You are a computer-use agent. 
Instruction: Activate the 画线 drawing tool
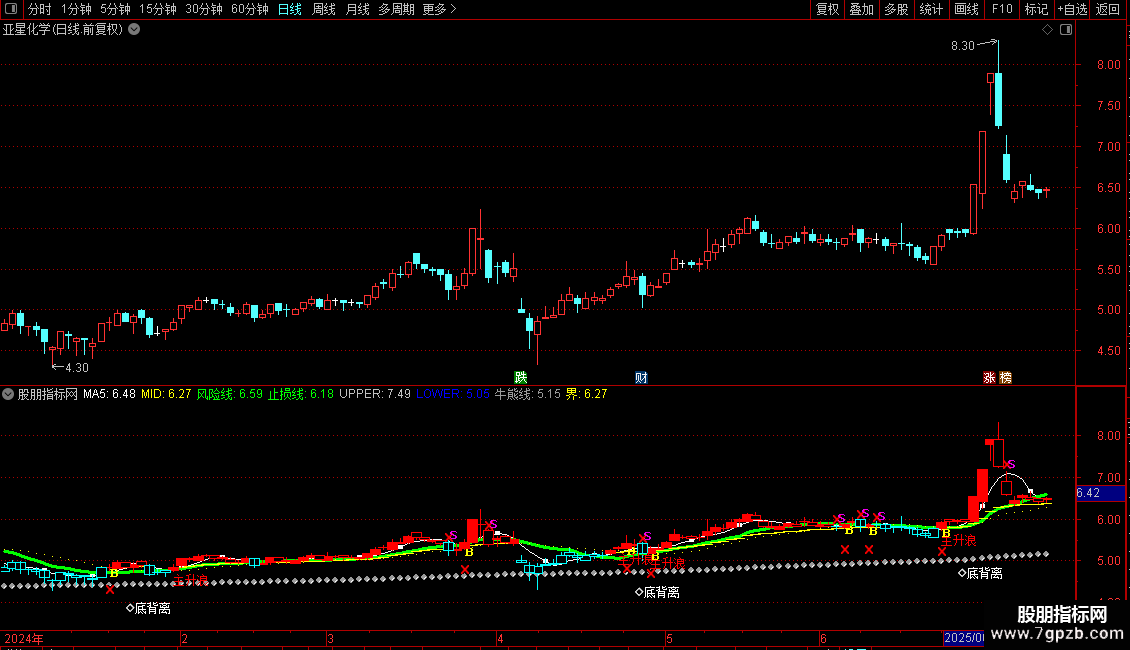(966, 9)
